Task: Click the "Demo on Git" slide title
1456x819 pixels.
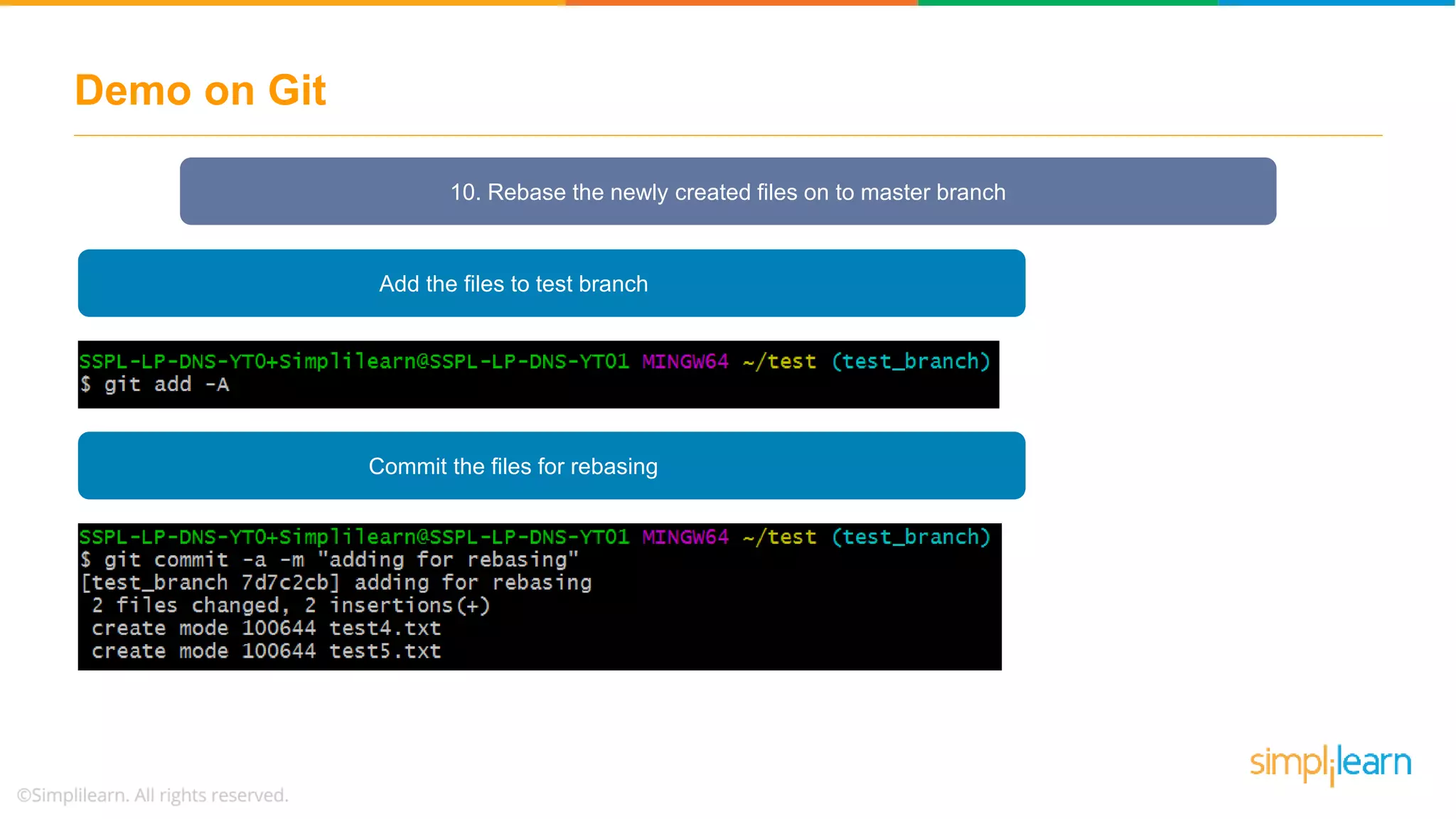Action: [x=200, y=90]
